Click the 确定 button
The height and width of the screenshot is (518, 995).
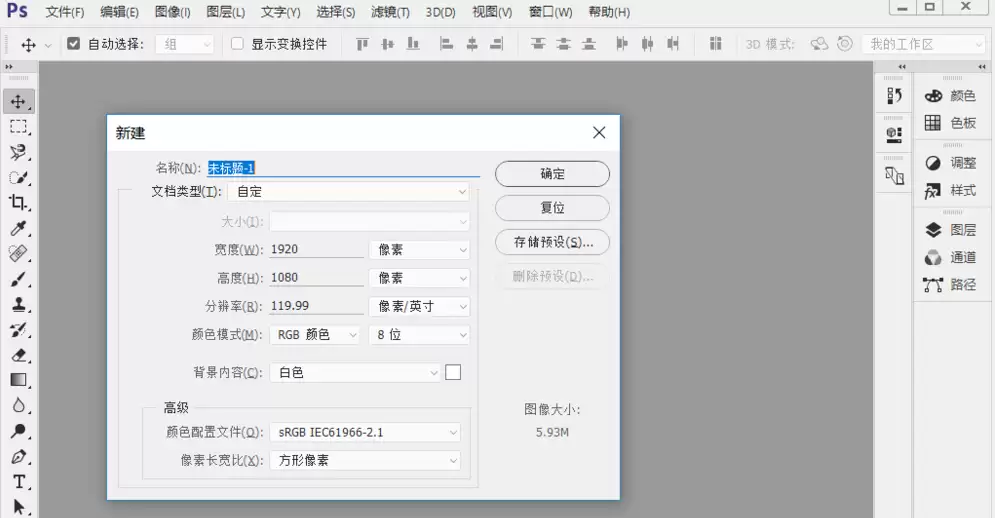[x=552, y=174]
